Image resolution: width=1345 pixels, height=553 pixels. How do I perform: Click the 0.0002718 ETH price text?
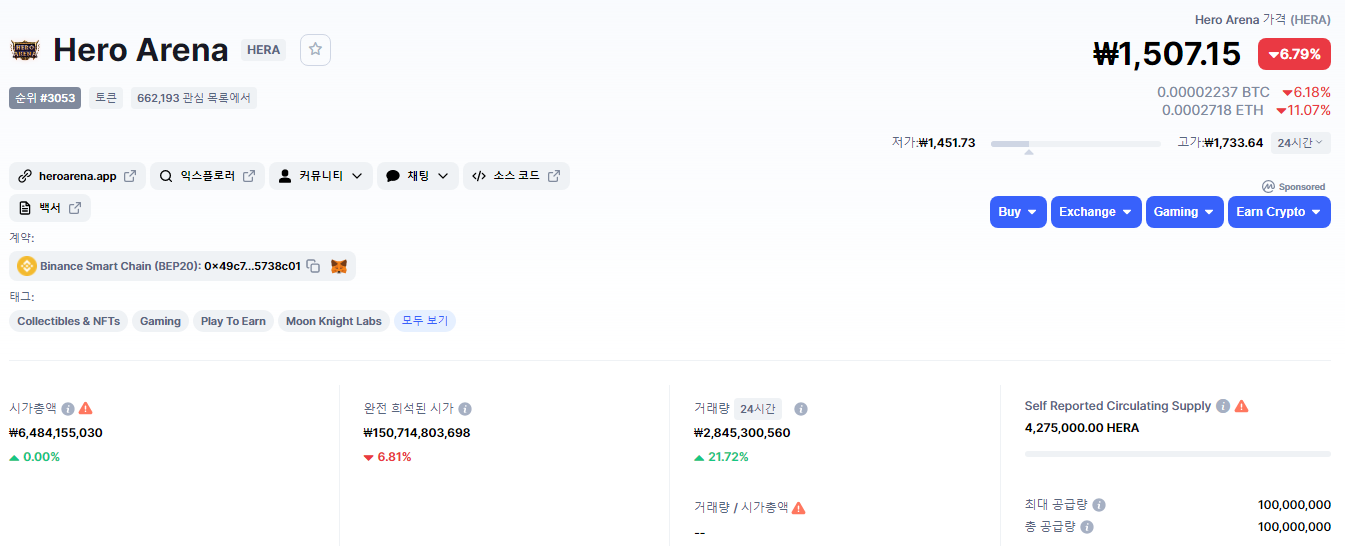point(1213,110)
